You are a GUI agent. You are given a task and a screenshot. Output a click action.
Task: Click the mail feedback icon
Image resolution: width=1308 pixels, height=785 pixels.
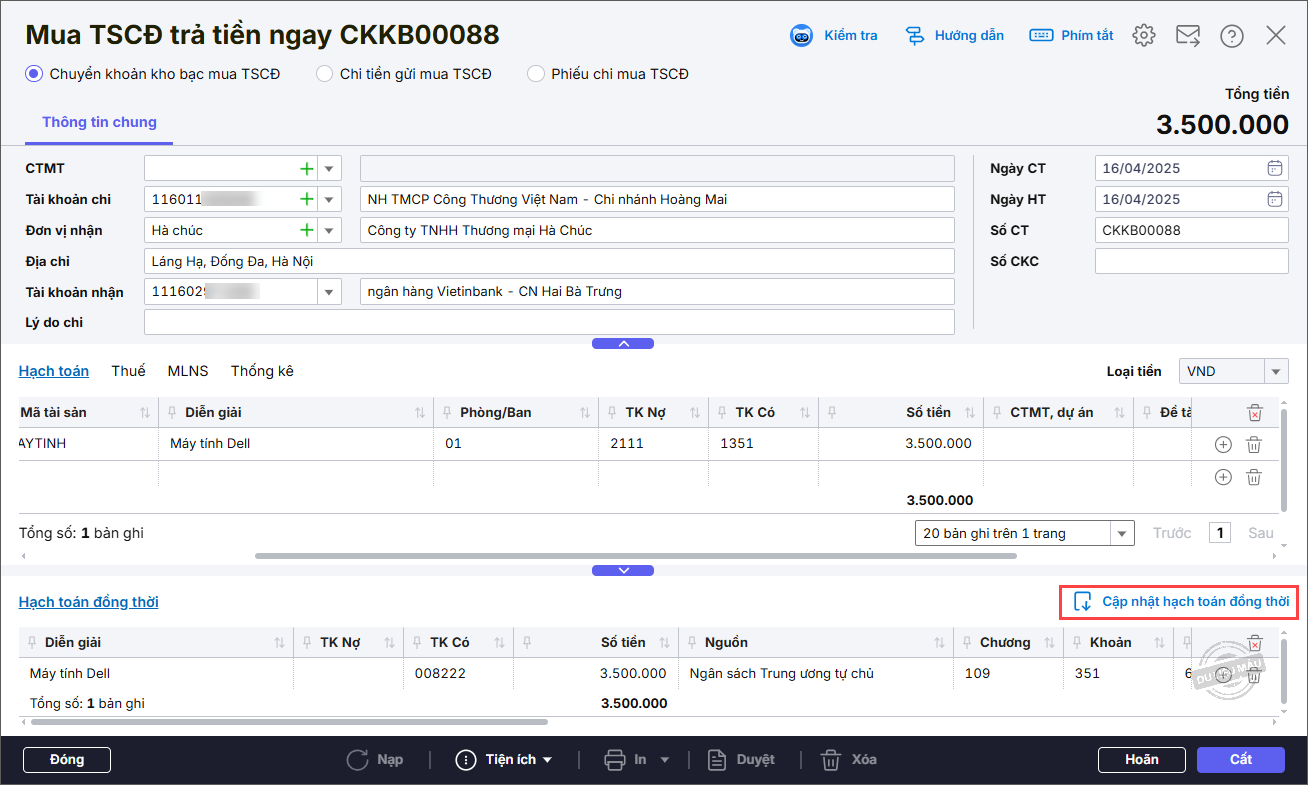coord(1187,36)
